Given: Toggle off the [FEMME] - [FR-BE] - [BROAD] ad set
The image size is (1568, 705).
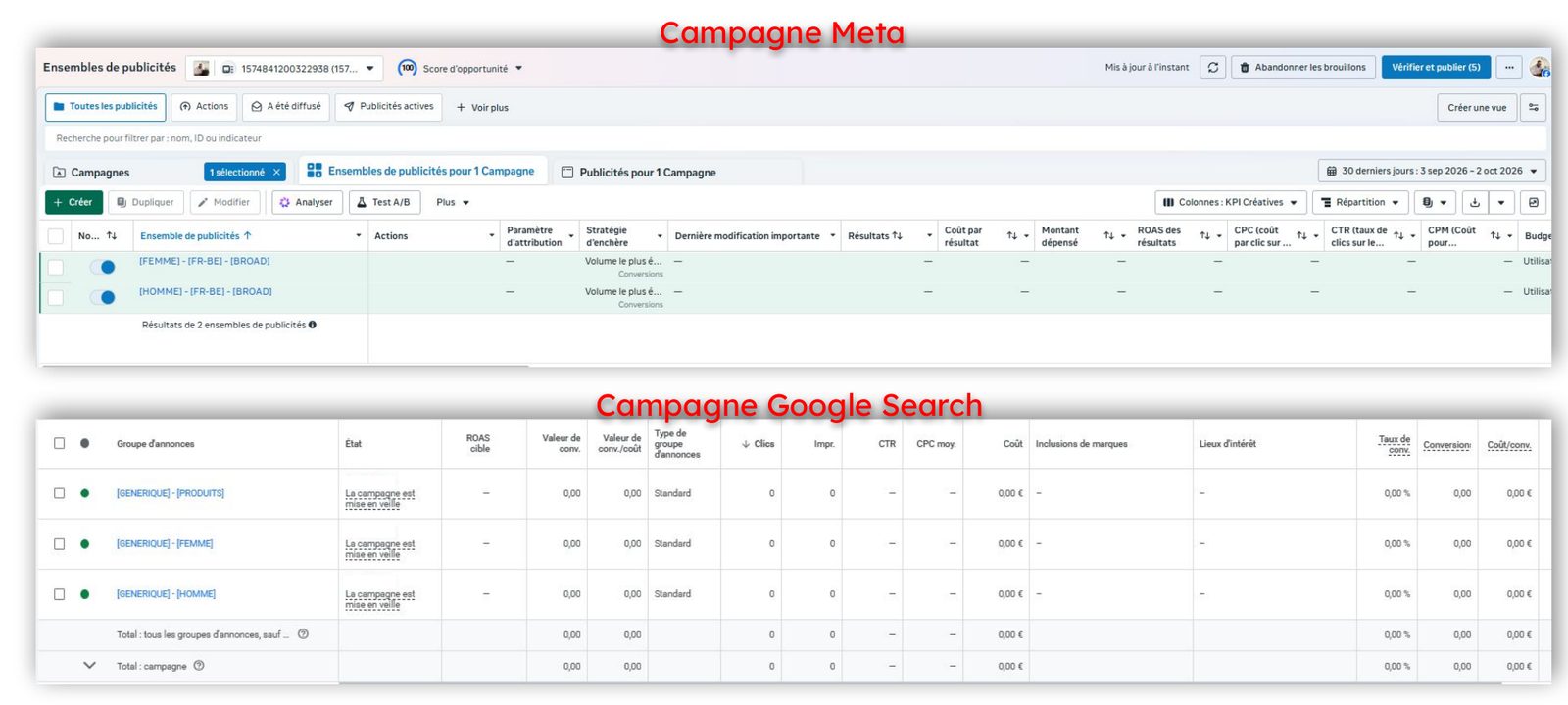Looking at the screenshot, I should pos(102,267).
